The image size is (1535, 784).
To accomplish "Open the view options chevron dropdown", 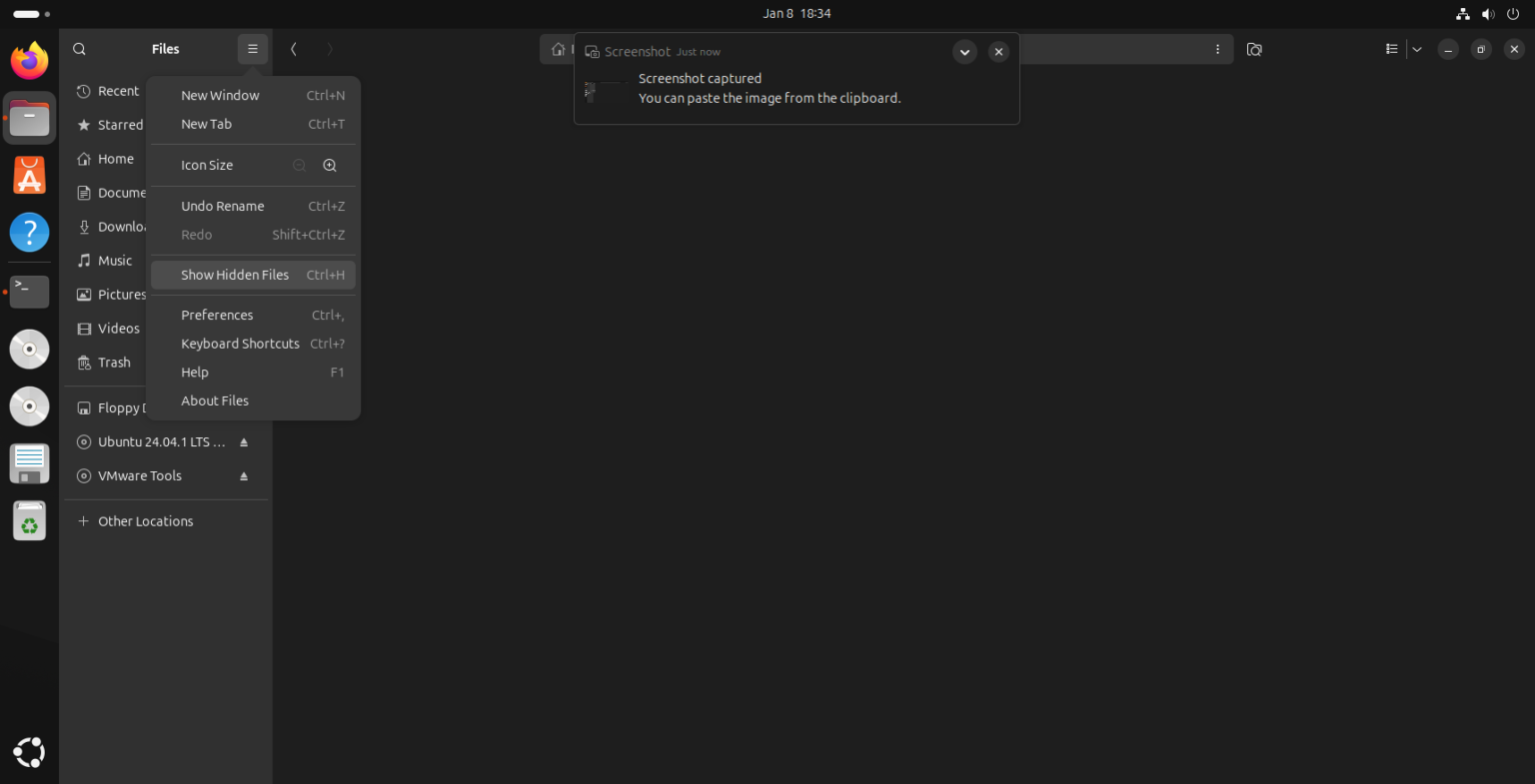I will coord(1416,48).
